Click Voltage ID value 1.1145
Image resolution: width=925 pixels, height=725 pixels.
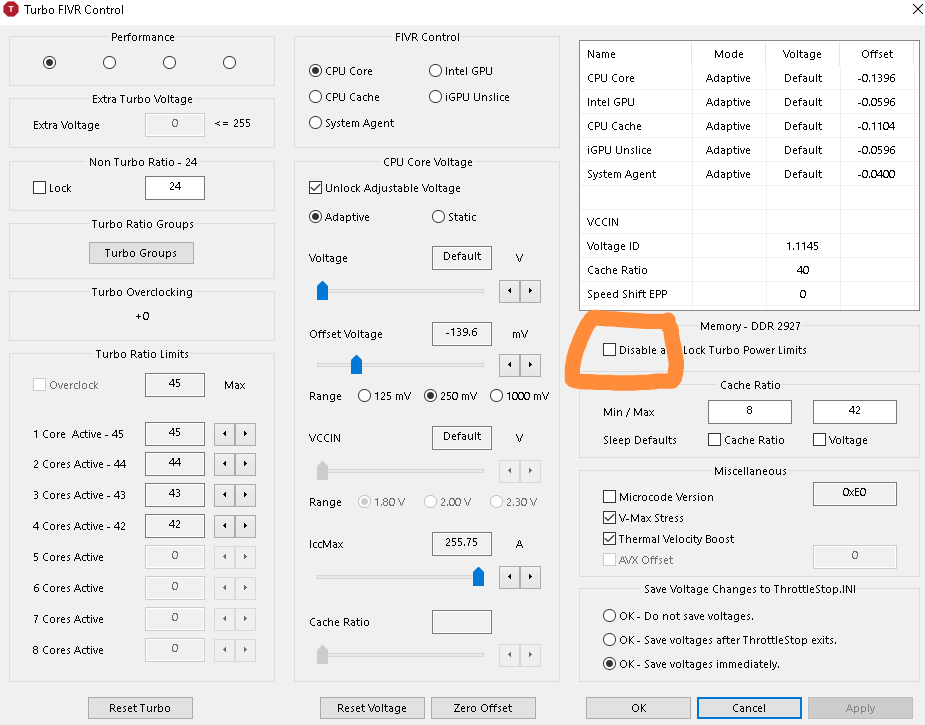click(x=802, y=246)
